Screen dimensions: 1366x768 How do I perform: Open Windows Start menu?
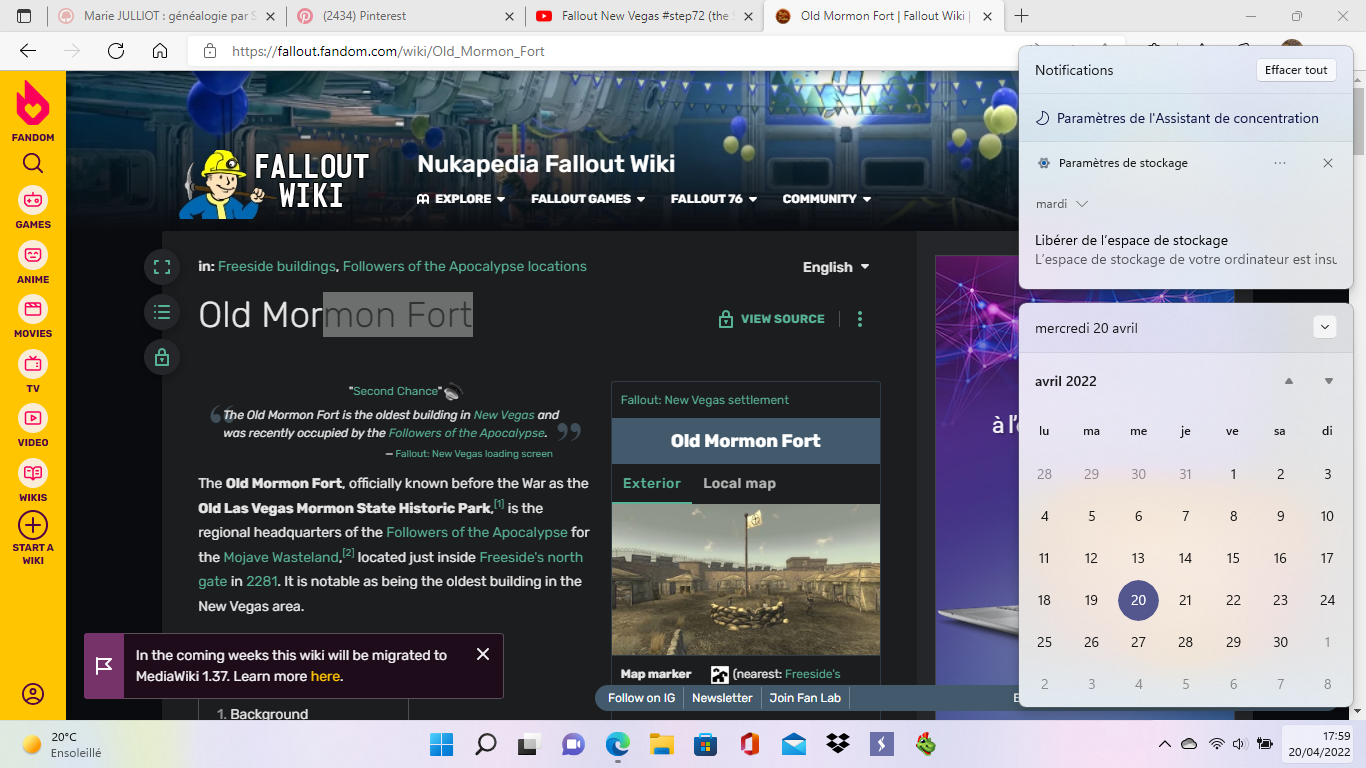(x=441, y=744)
